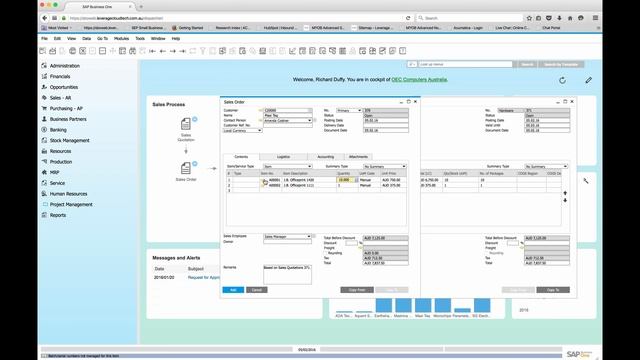The image size is (640, 360).
Task: Click the Discount percent field in Sales Order
Action: (x=351, y=243)
